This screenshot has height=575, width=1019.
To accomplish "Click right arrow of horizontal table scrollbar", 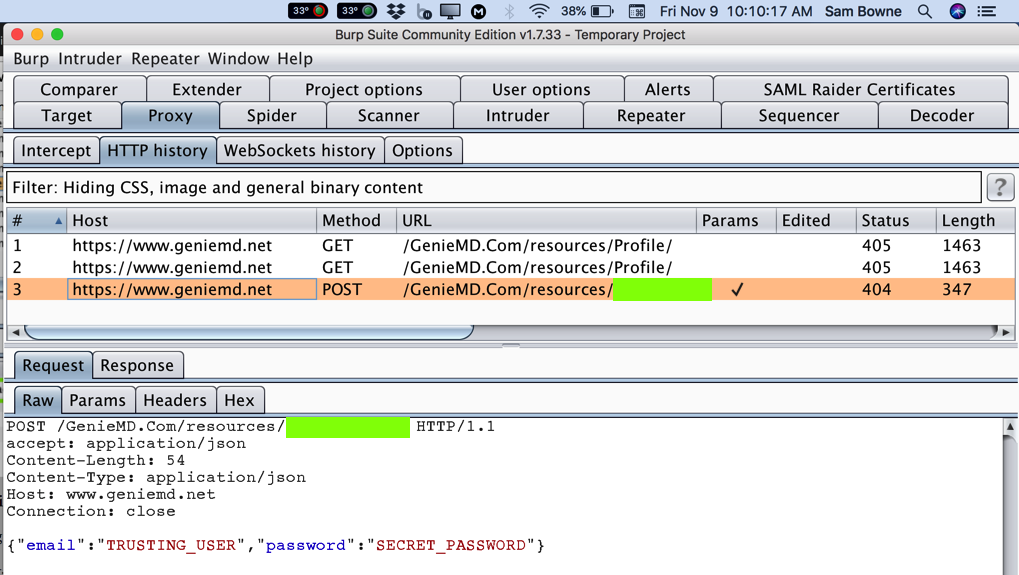I will (x=1005, y=331).
